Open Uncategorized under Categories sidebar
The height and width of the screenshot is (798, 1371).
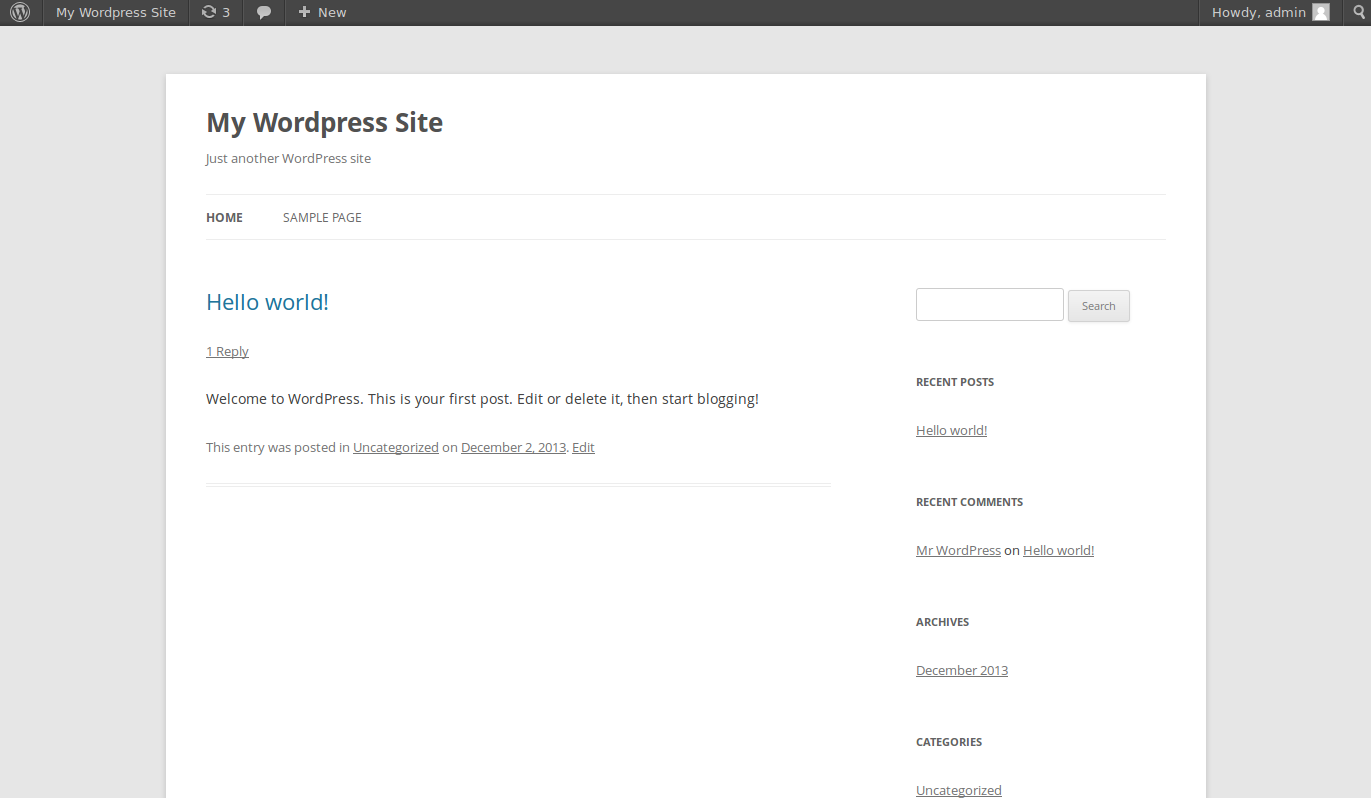click(959, 790)
